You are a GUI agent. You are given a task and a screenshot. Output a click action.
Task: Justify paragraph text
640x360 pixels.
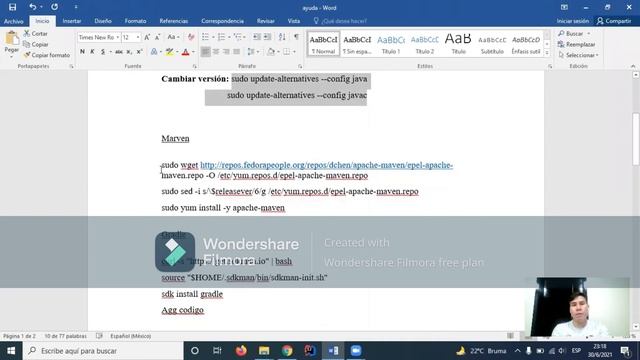click(236, 52)
